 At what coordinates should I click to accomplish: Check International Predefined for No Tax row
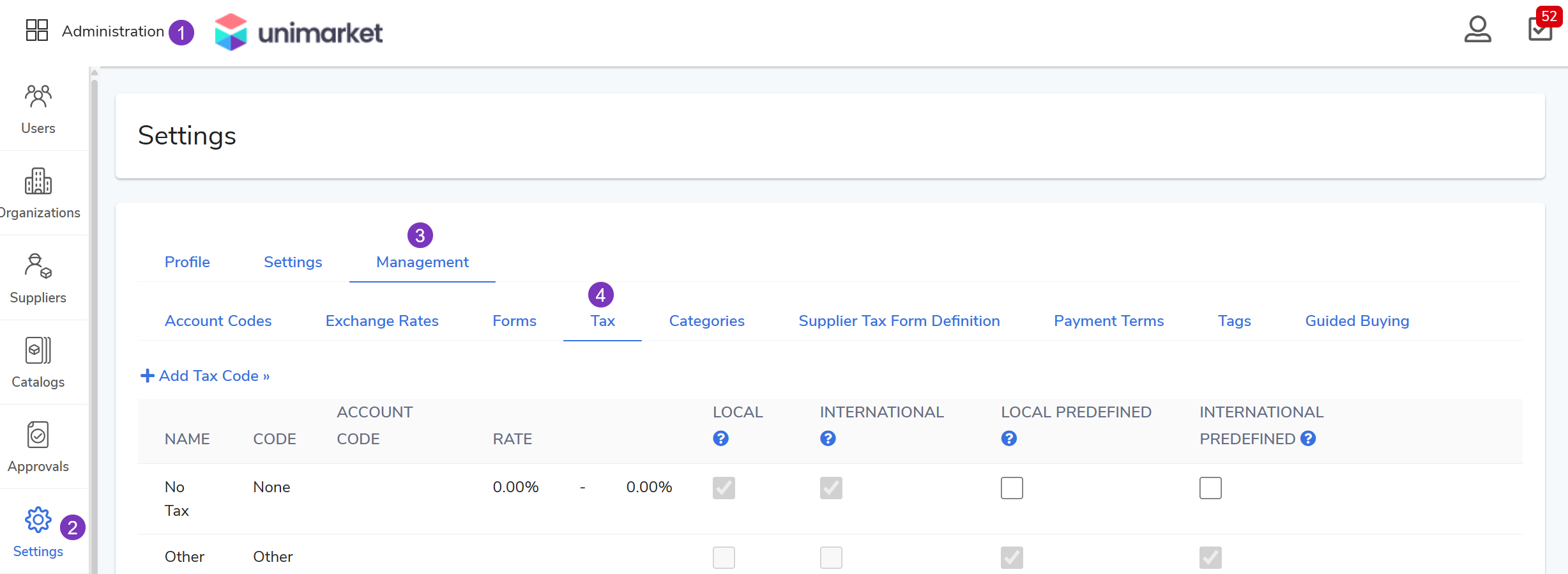click(1210, 488)
